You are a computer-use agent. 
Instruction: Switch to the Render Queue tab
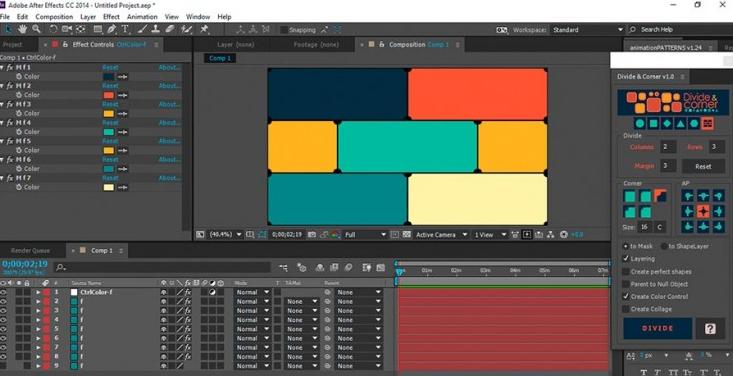pos(30,251)
